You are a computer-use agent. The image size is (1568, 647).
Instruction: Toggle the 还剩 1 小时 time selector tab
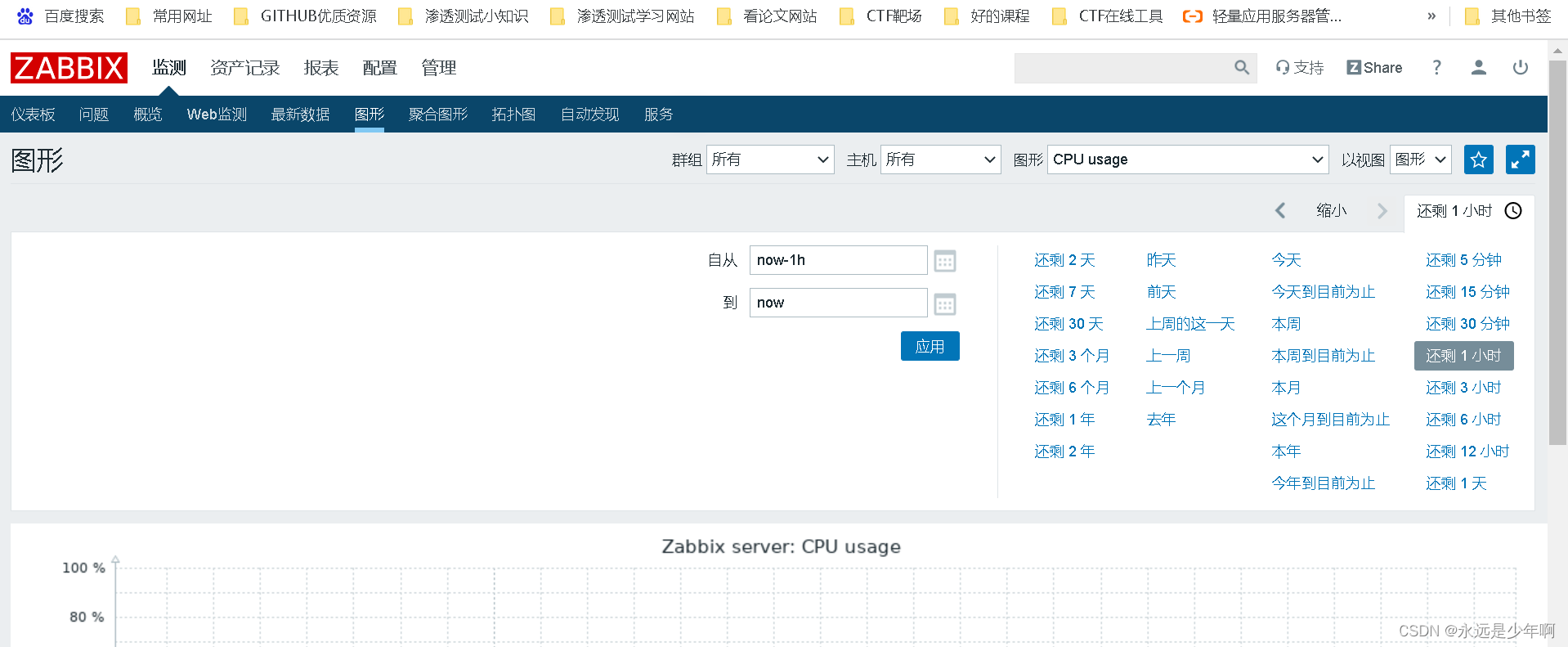(x=1469, y=211)
